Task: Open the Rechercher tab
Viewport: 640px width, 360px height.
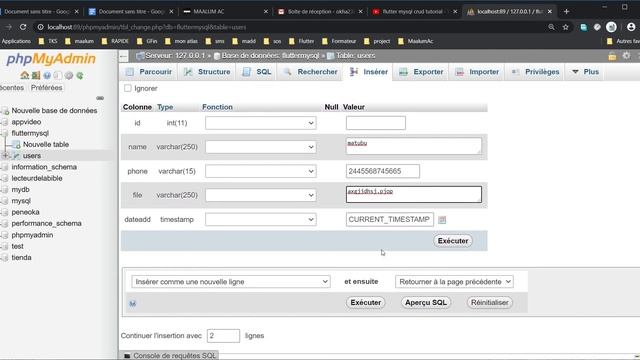Action: 311,72
